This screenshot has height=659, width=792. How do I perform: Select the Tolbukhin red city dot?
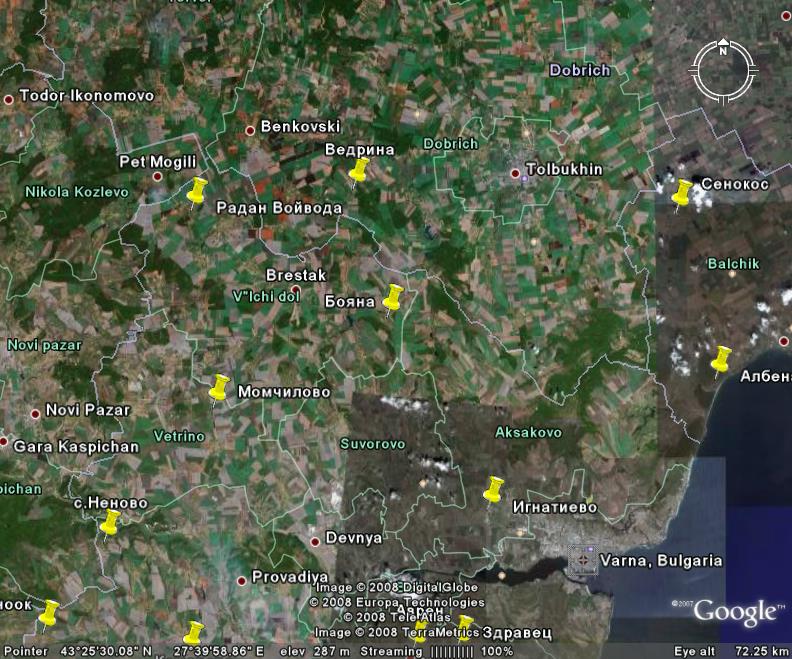[515, 174]
